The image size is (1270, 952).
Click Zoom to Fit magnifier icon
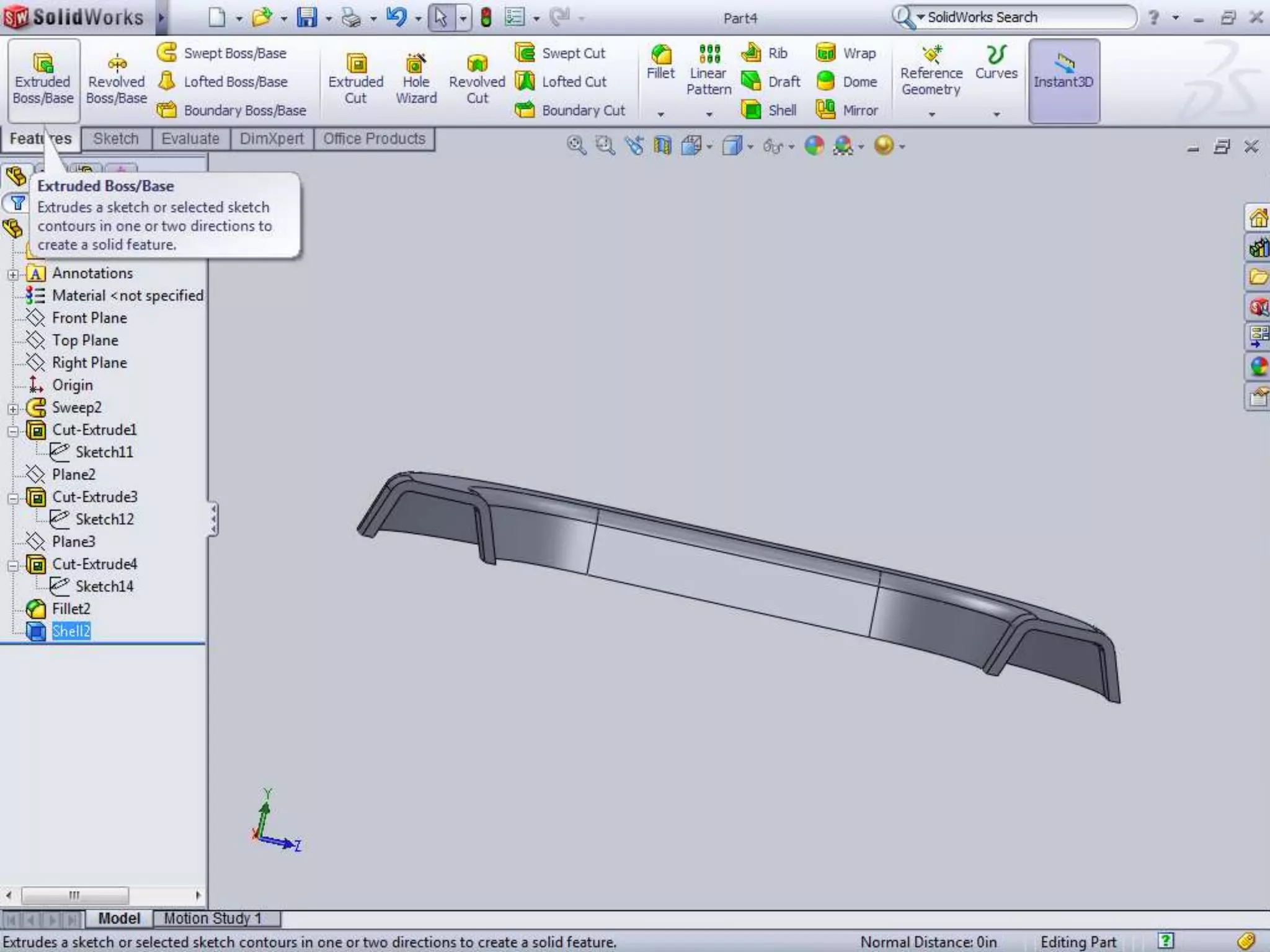coord(576,146)
